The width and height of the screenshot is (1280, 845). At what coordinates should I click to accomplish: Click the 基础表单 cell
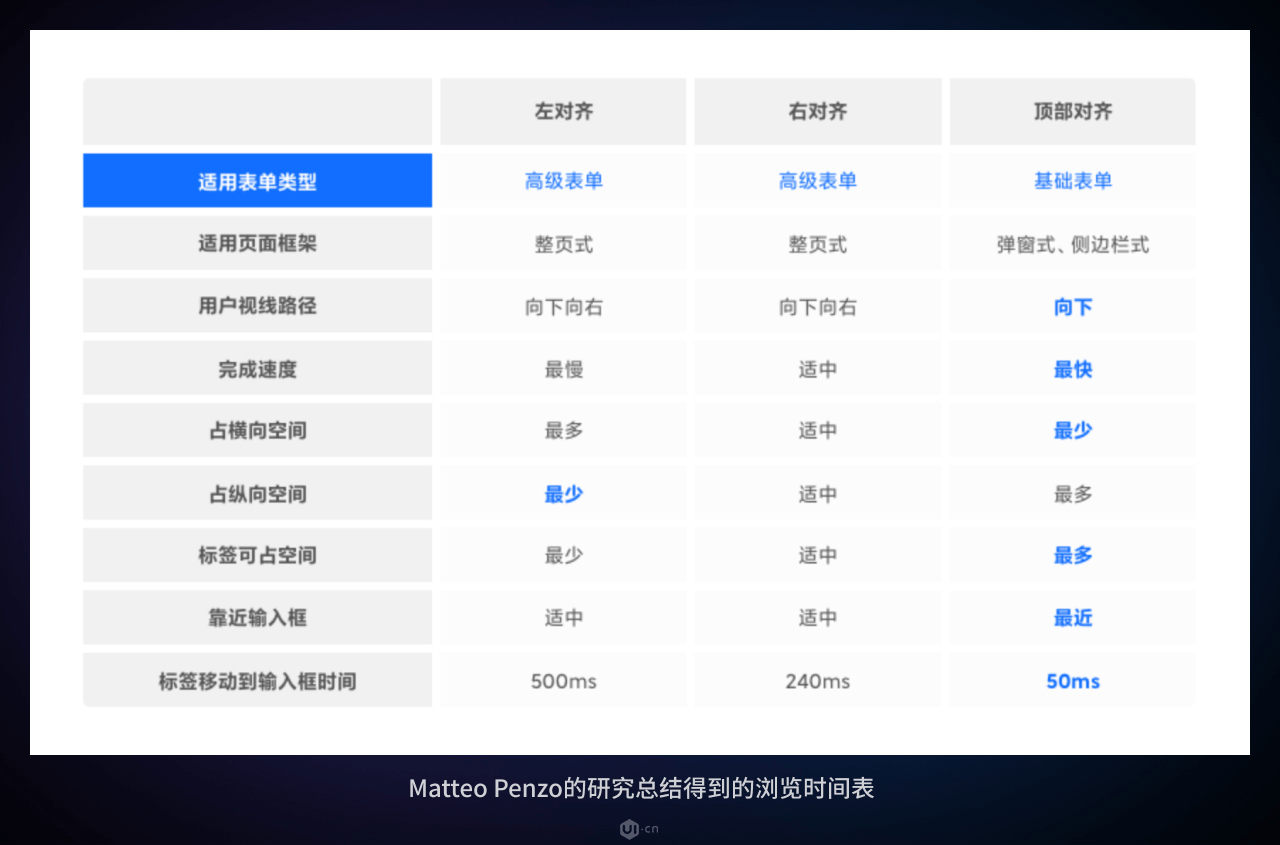(1073, 181)
